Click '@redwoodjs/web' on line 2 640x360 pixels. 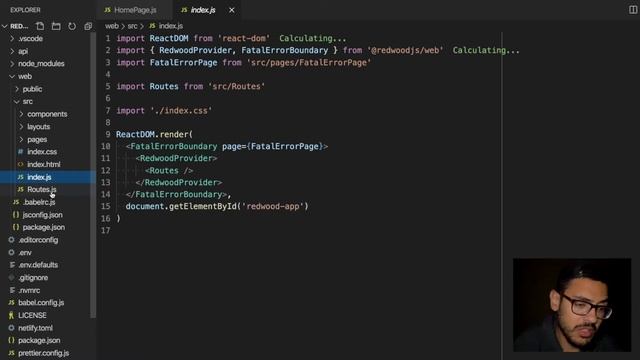(x=405, y=50)
